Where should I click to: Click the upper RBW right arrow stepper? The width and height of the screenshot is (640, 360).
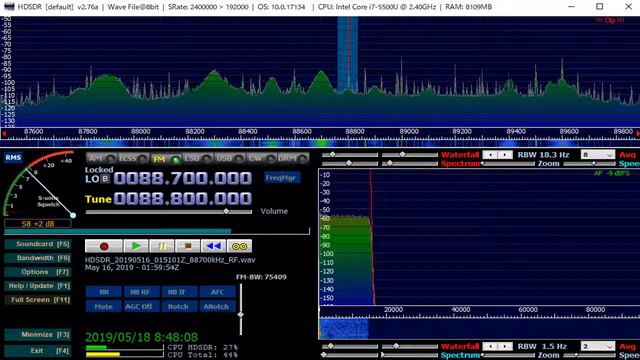point(505,155)
